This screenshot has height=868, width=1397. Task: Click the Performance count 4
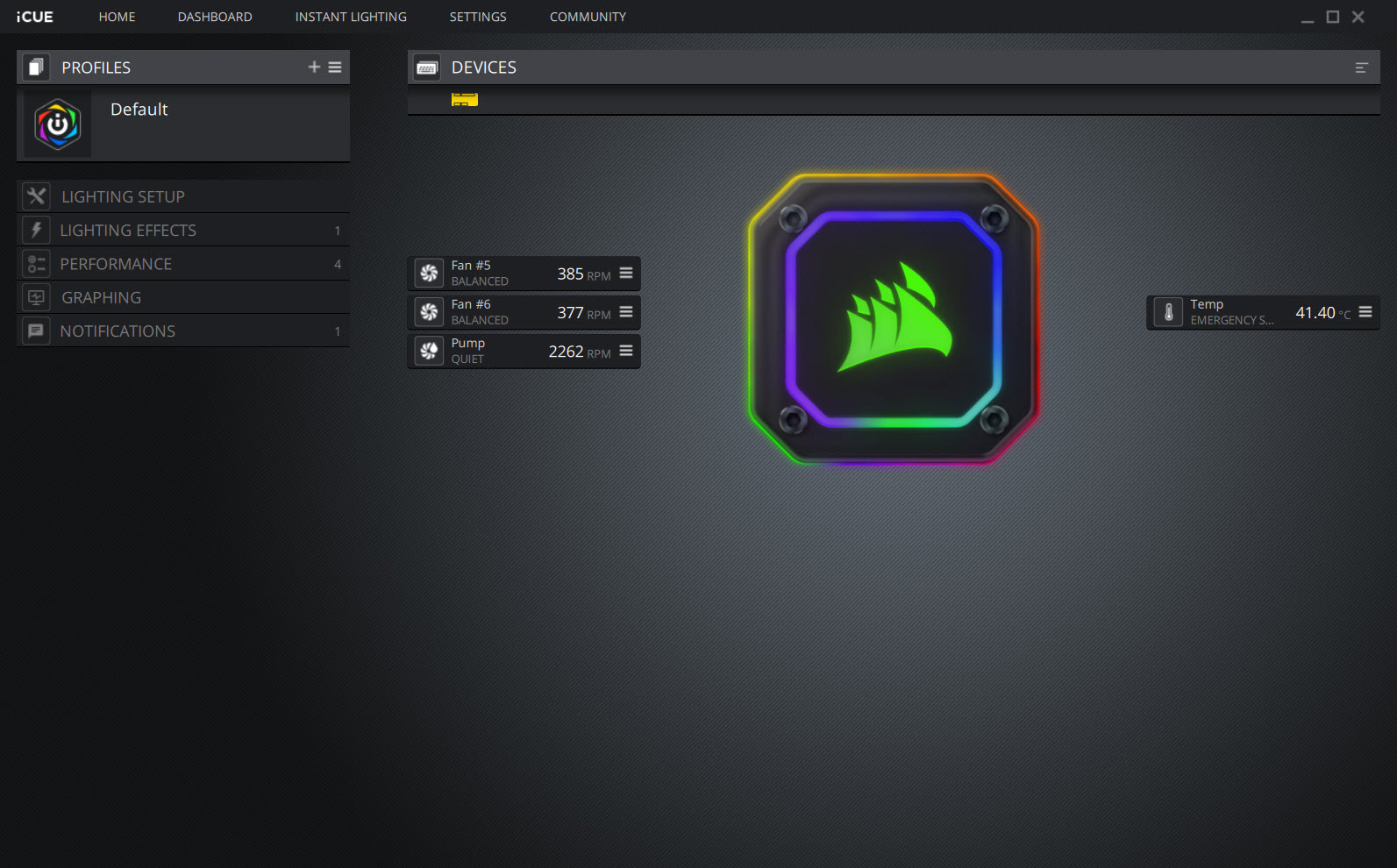tap(338, 264)
